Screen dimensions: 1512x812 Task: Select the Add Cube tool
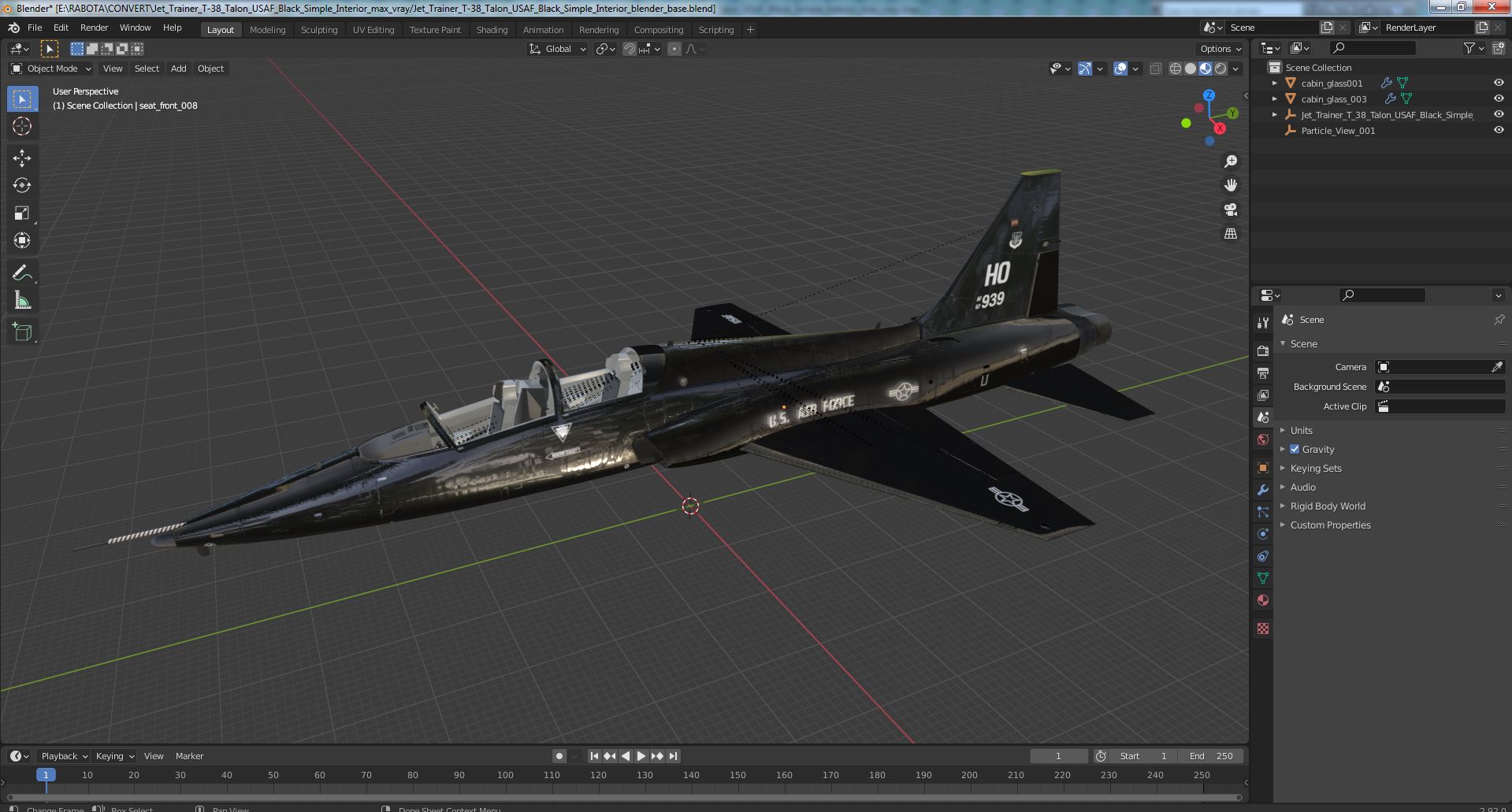click(x=22, y=332)
